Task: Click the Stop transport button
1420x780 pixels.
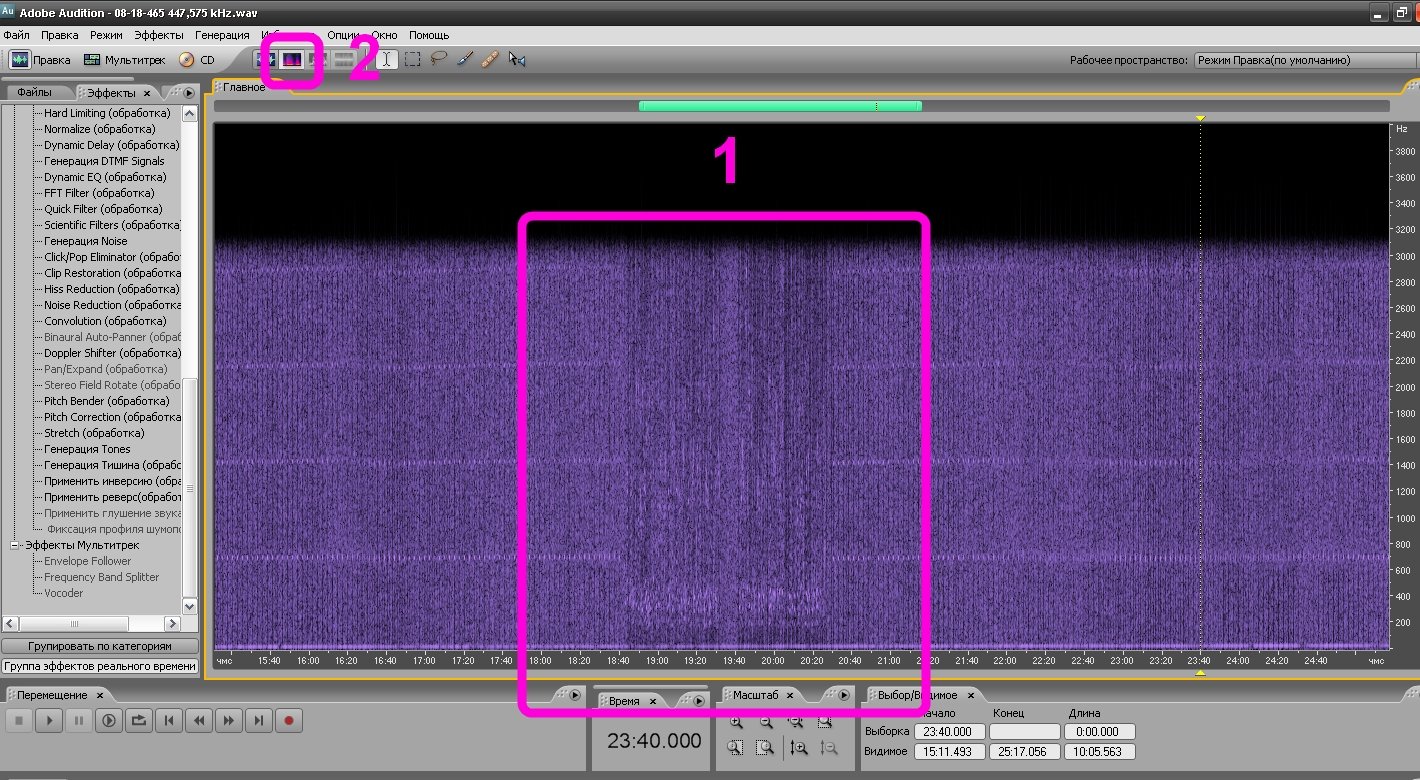Action: [19, 720]
